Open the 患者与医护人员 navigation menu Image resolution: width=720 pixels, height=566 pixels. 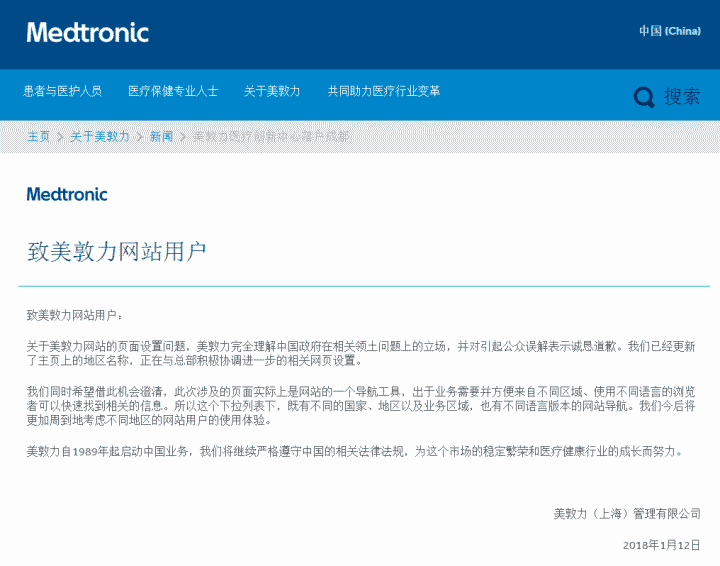point(62,91)
